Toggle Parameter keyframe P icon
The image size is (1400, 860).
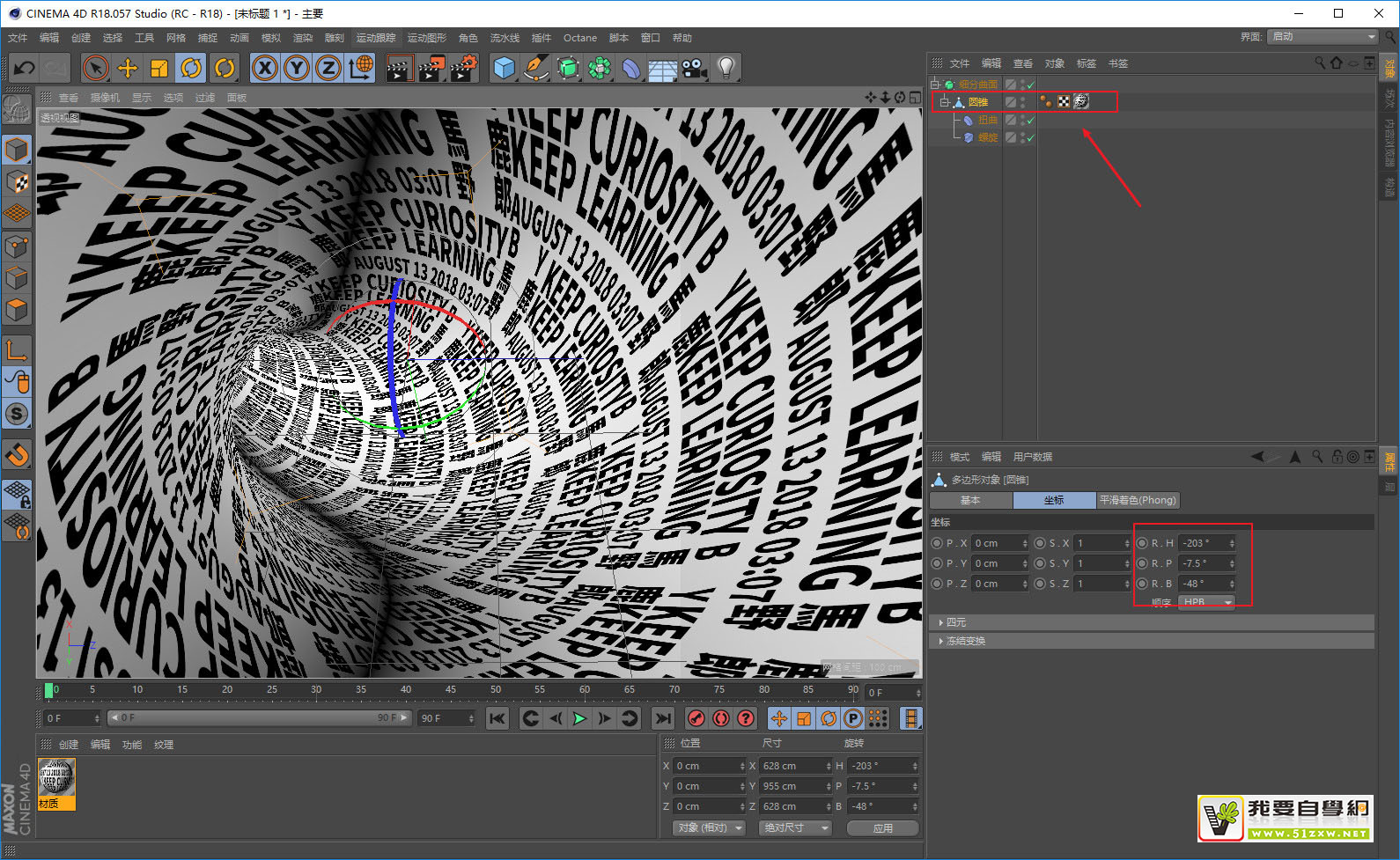click(x=853, y=718)
